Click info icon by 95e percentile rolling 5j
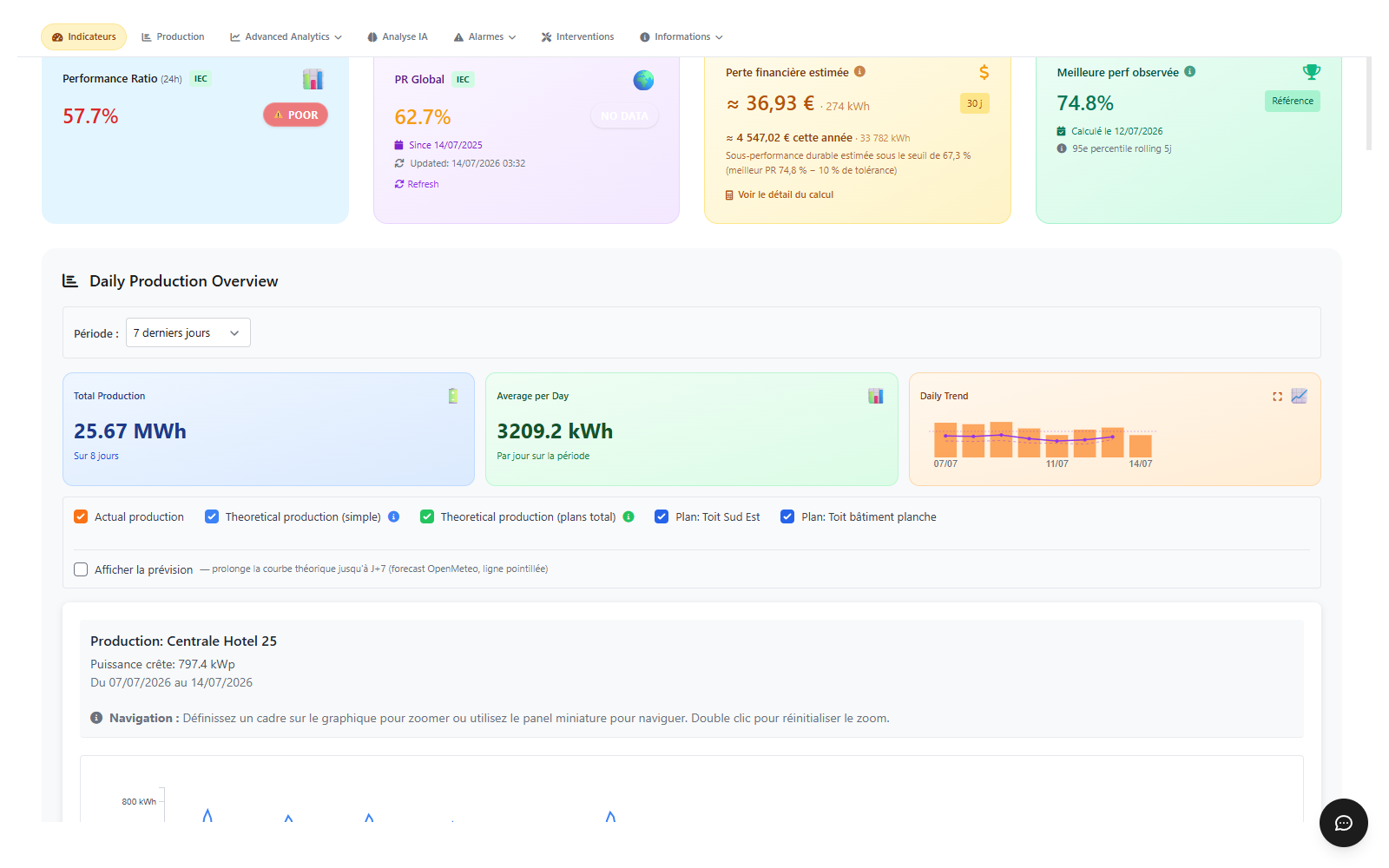 click(1061, 148)
